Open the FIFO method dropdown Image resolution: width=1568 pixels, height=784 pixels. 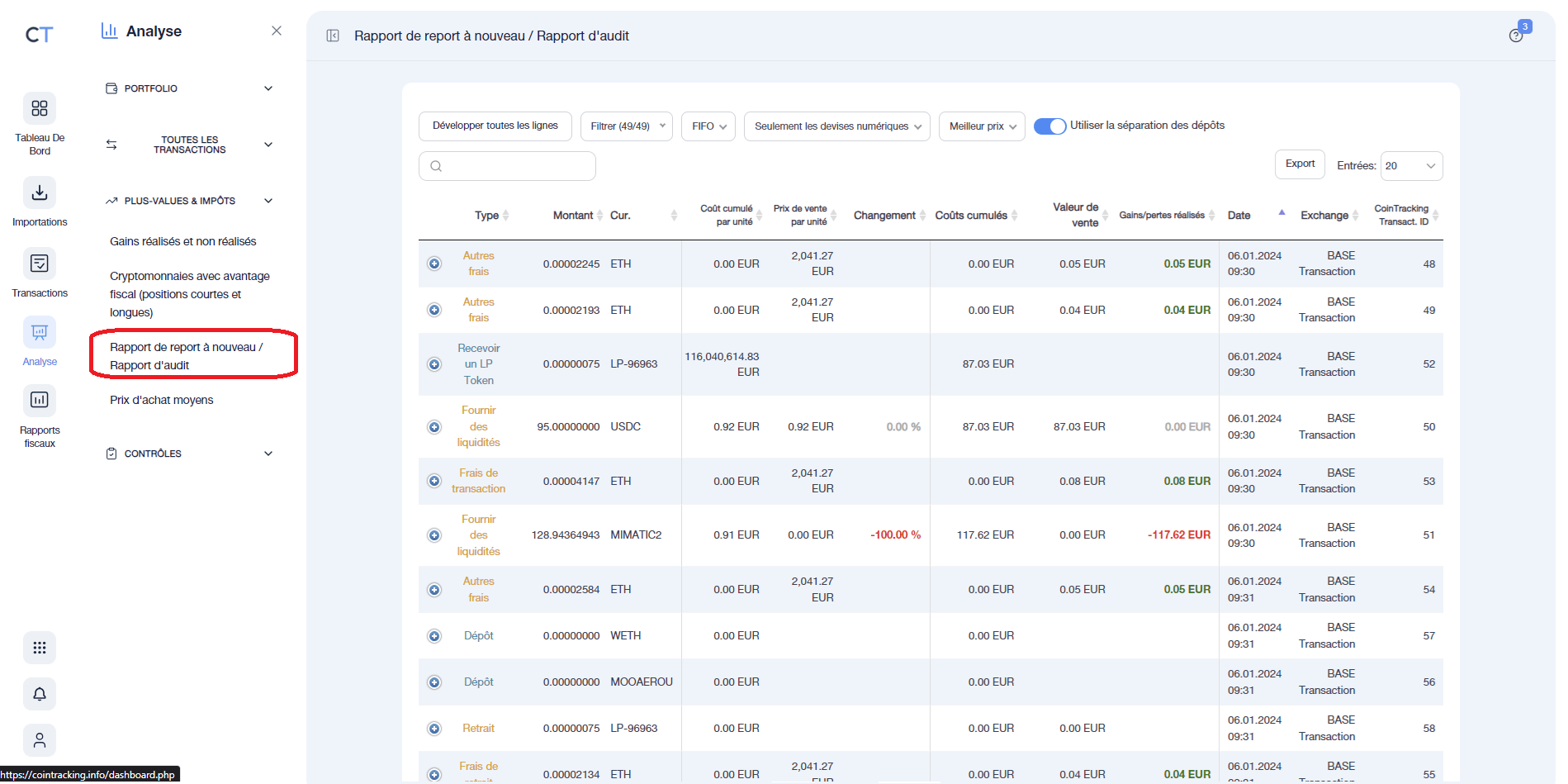[708, 126]
